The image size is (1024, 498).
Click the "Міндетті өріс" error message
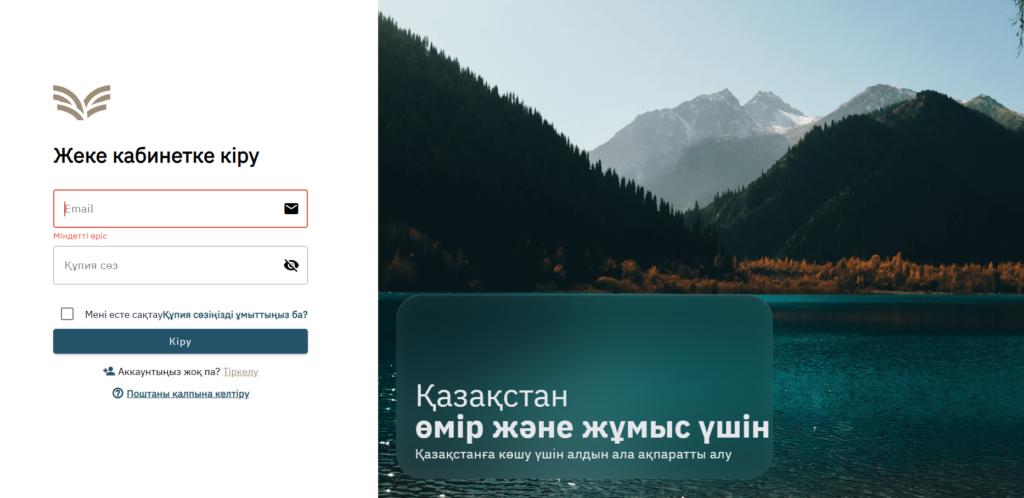click(x=80, y=236)
